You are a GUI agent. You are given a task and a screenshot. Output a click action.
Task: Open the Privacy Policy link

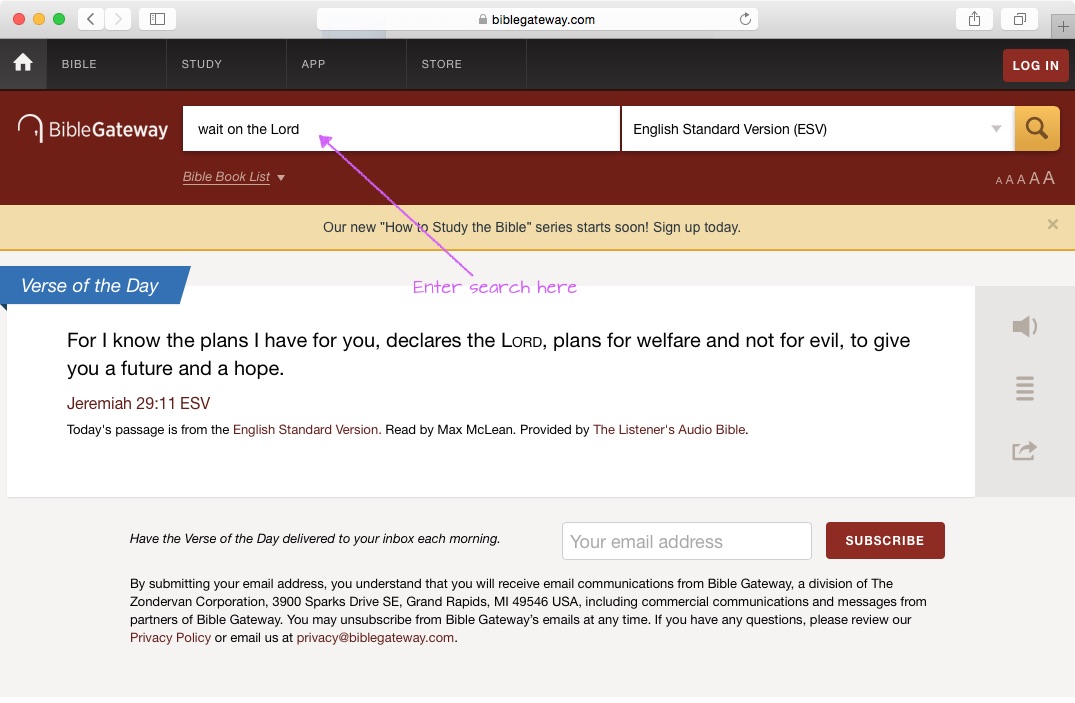point(170,638)
